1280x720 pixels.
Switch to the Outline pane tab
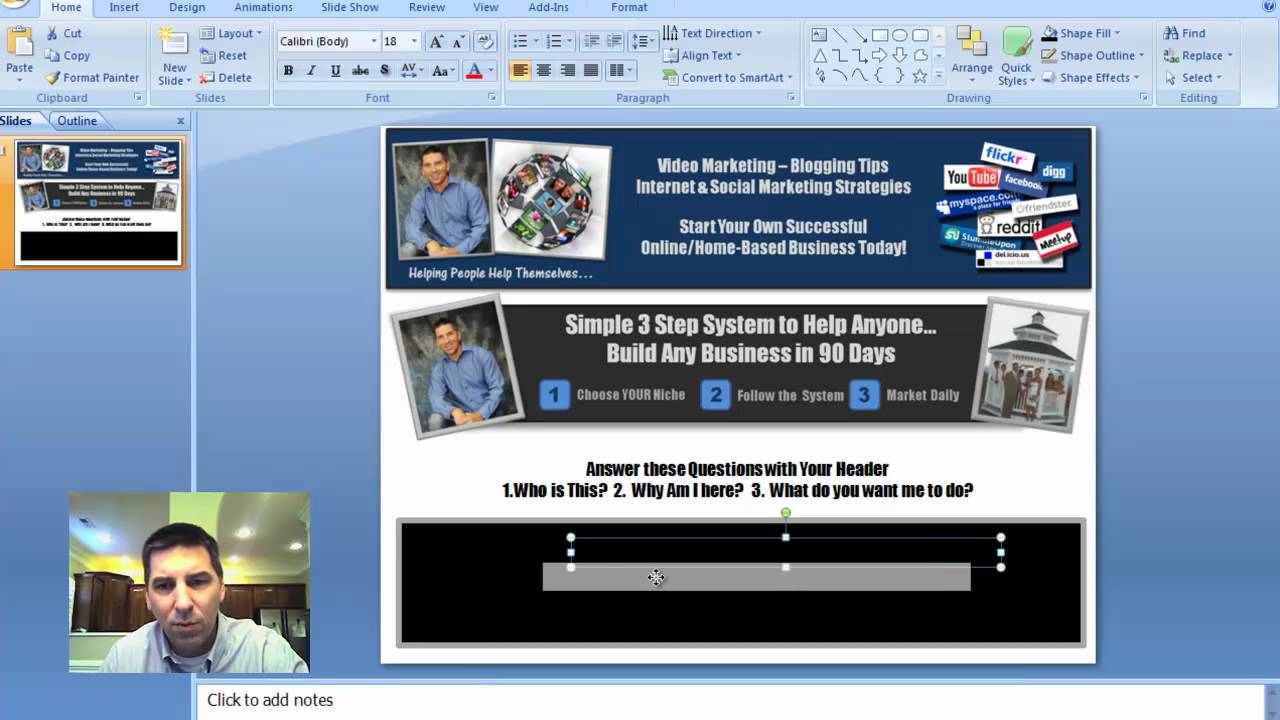pyautogui.click(x=77, y=121)
